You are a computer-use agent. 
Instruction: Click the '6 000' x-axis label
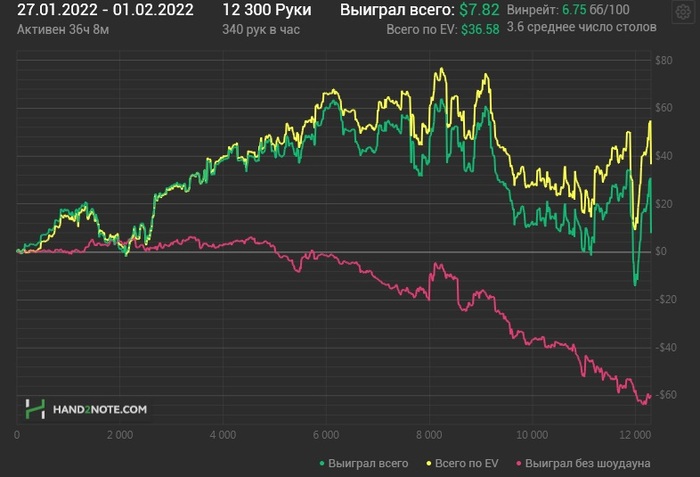tap(326, 435)
